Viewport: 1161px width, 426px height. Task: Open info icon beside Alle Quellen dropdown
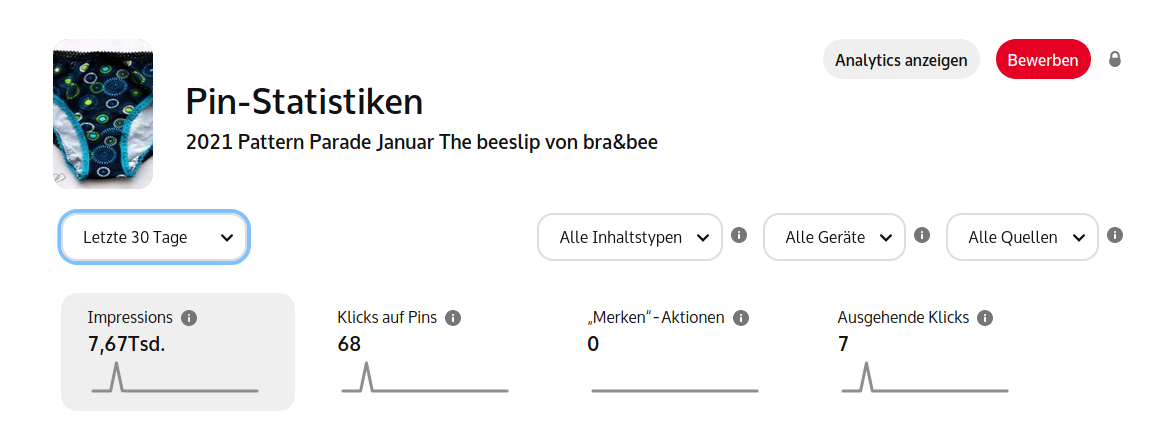(x=1114, y=236)
